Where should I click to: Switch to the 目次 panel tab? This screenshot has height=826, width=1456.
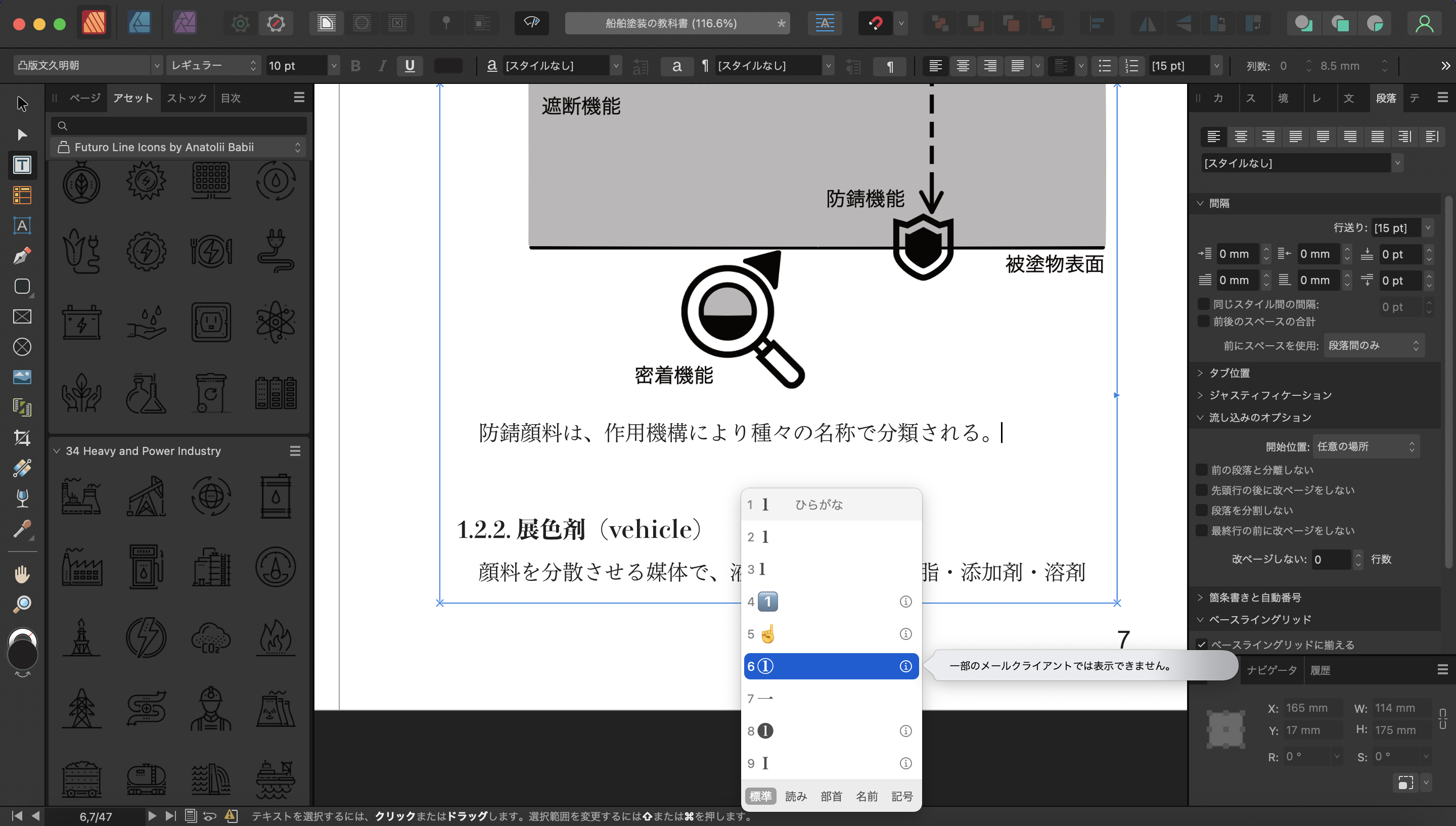[x=231, y=98]
